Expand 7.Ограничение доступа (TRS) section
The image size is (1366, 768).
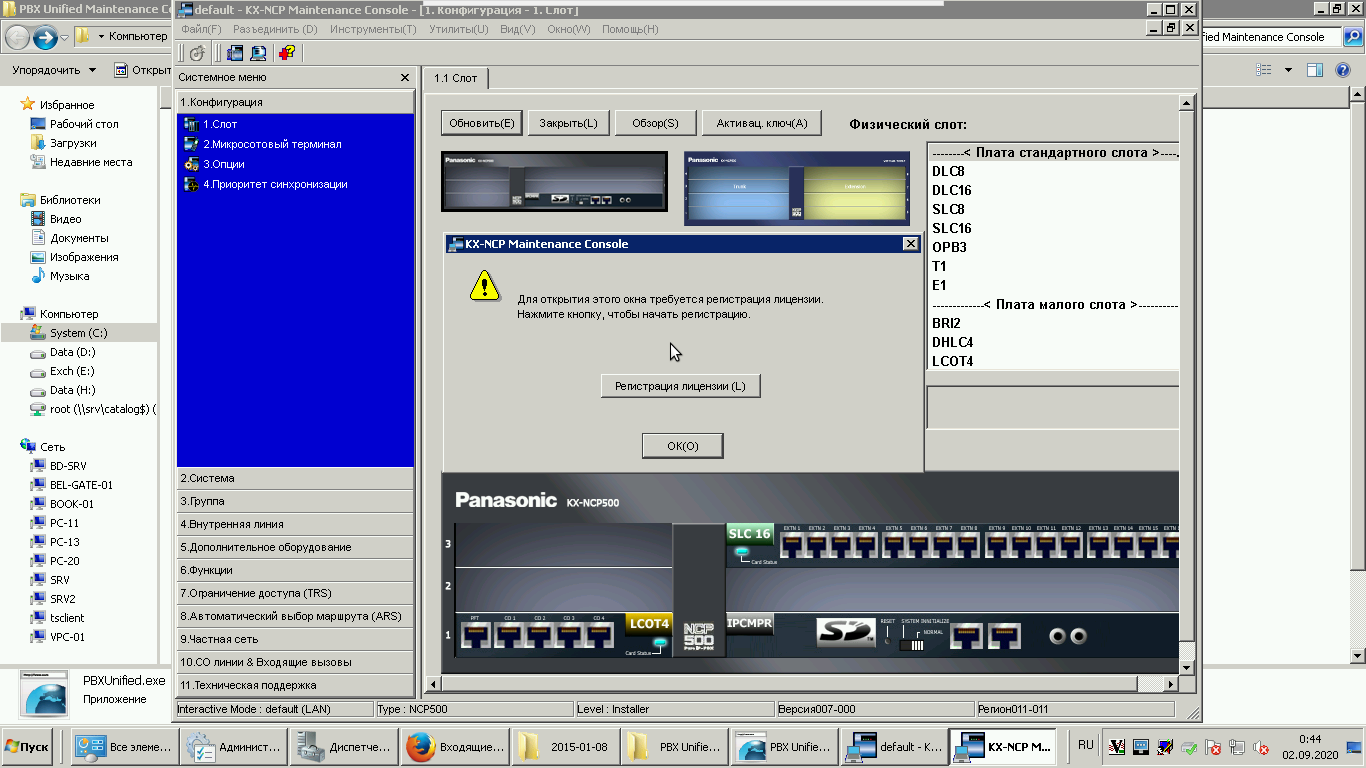pos(295,593)
